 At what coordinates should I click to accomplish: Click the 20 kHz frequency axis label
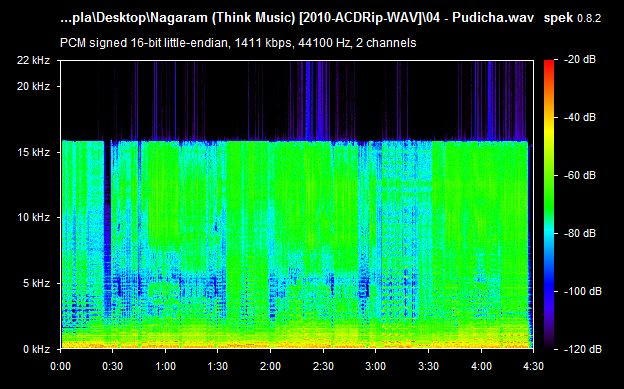point(33,86)
